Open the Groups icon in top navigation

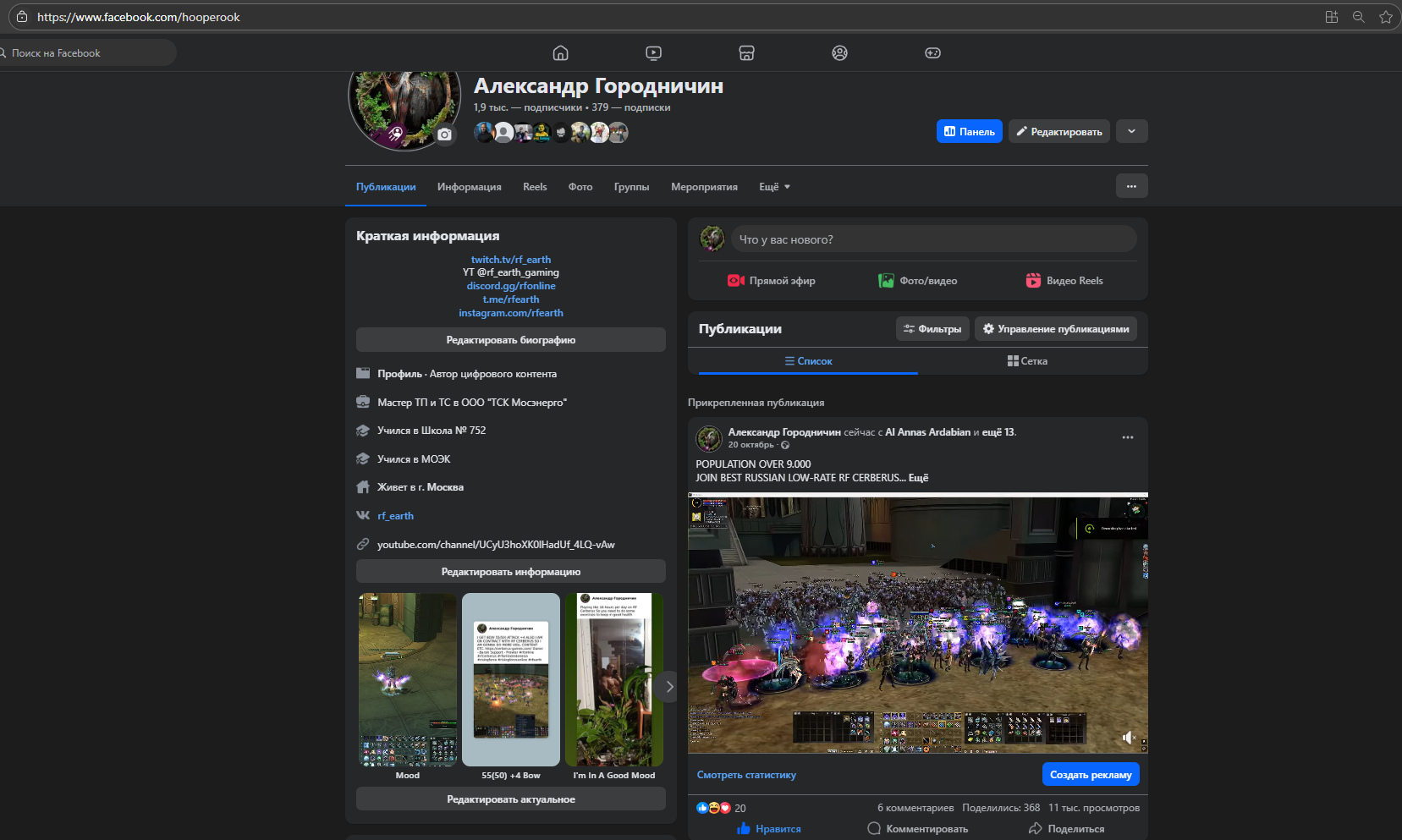(839, 53)
